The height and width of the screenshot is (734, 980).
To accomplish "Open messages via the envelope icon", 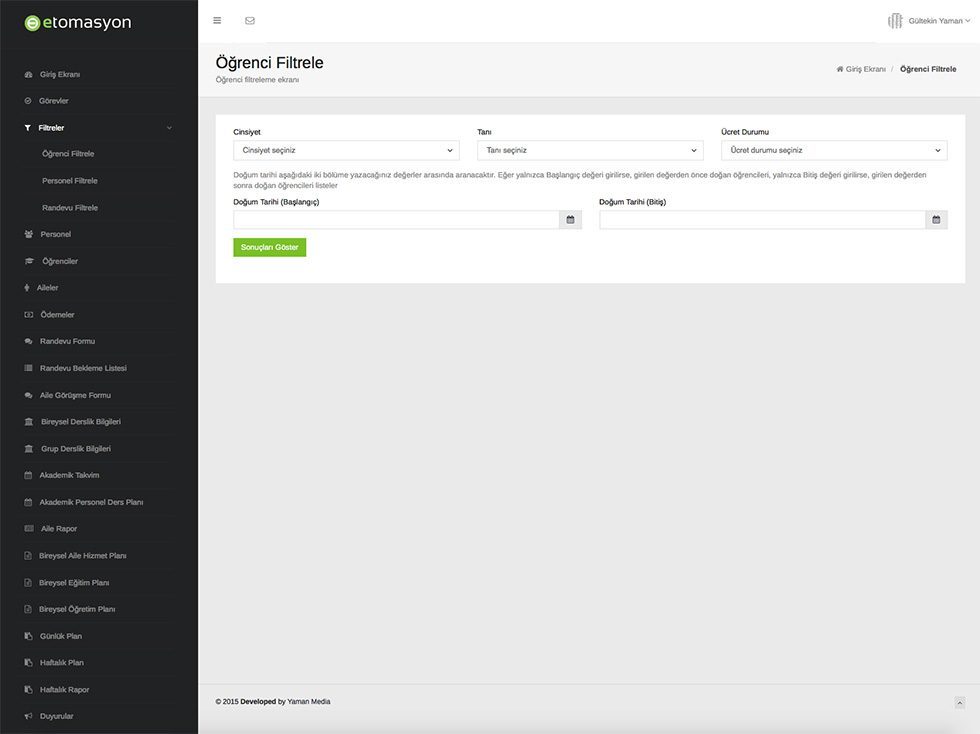I will point(250,21).
